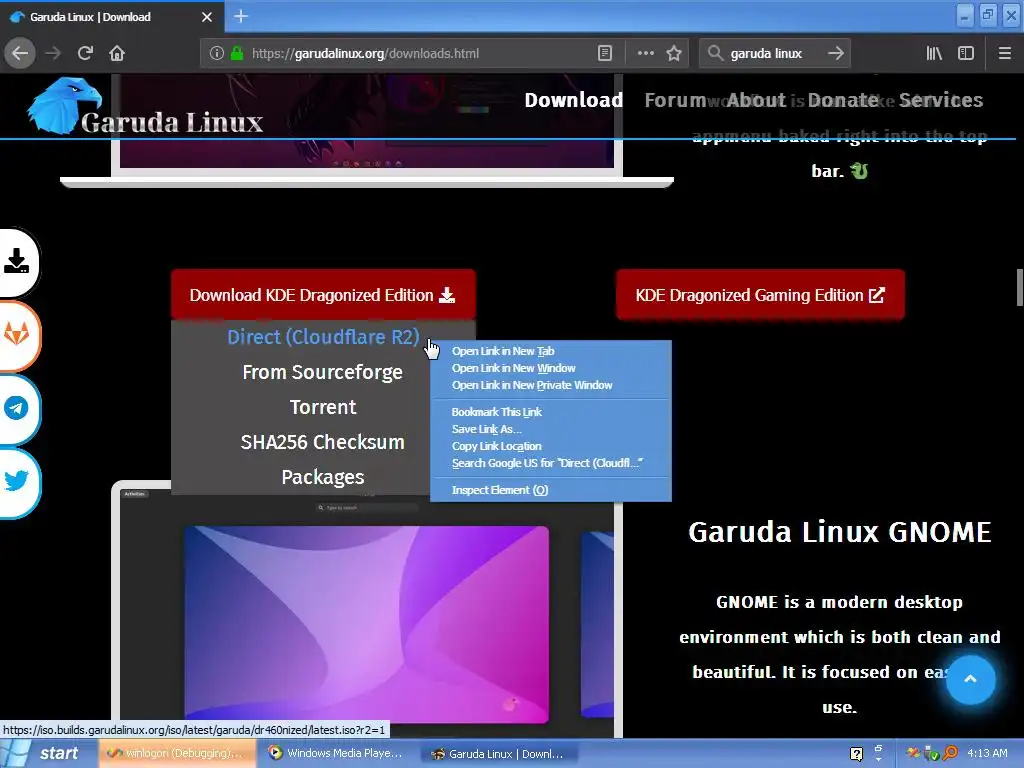Open the Library icon in toolbar
Image resolution: width=1024 pixels, height=768 pixels.
click(x=934, y=54)
